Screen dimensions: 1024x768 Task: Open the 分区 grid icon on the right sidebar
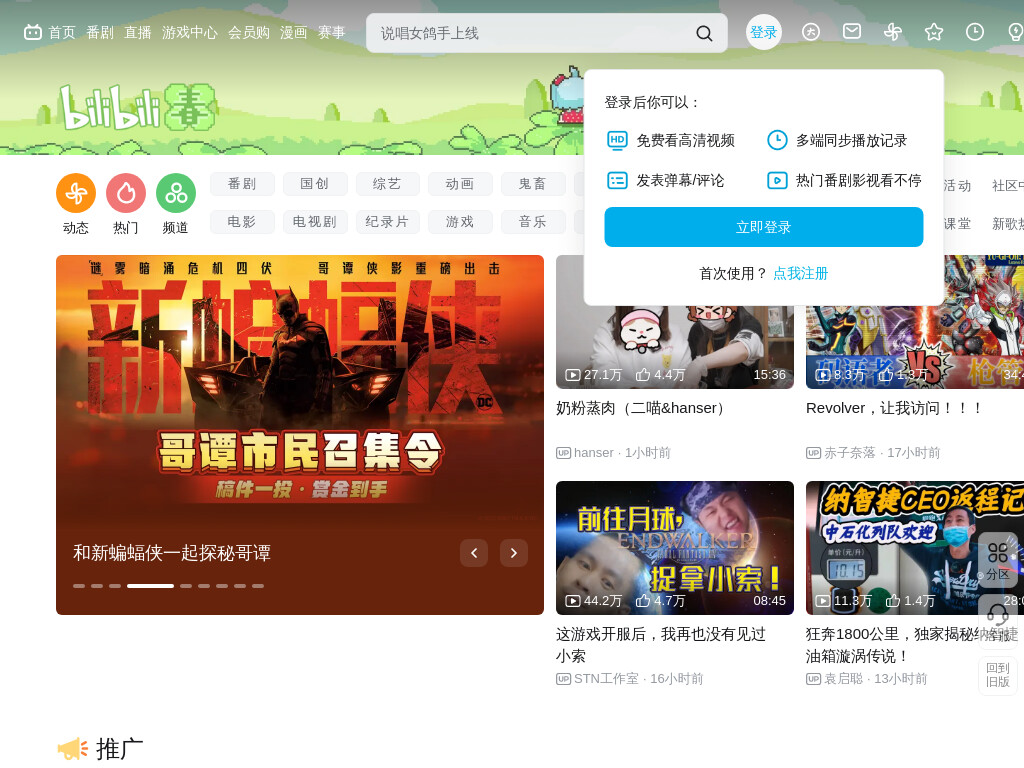(997, 562)
